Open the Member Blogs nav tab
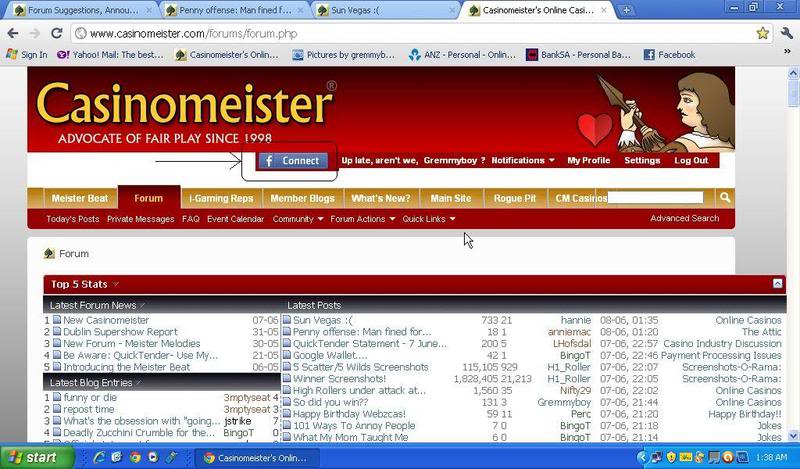Image resolution: width=800 pixels, height=469 pixels. [303, 199]
